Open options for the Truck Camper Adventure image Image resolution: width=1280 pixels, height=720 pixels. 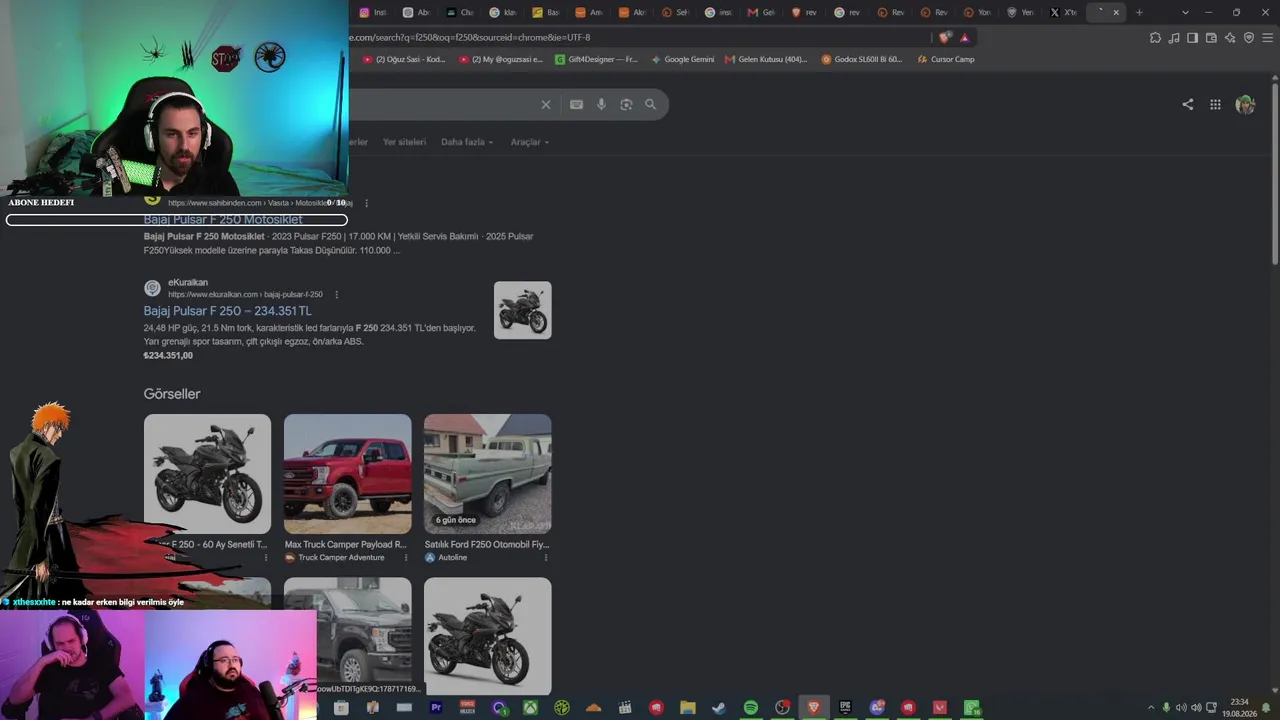(405, 558)
